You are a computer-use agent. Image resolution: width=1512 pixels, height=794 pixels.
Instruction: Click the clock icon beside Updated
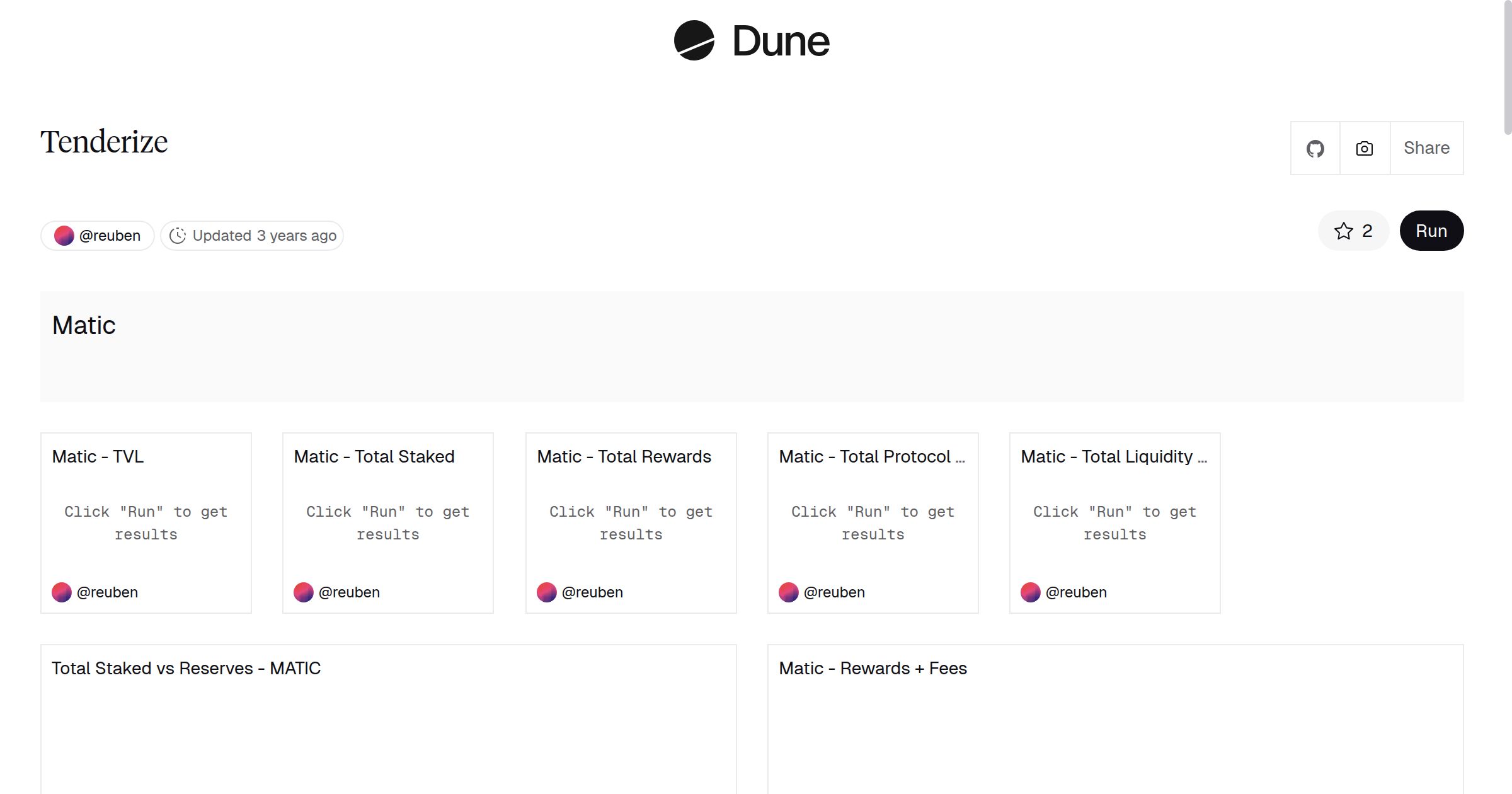pos(178,236)
